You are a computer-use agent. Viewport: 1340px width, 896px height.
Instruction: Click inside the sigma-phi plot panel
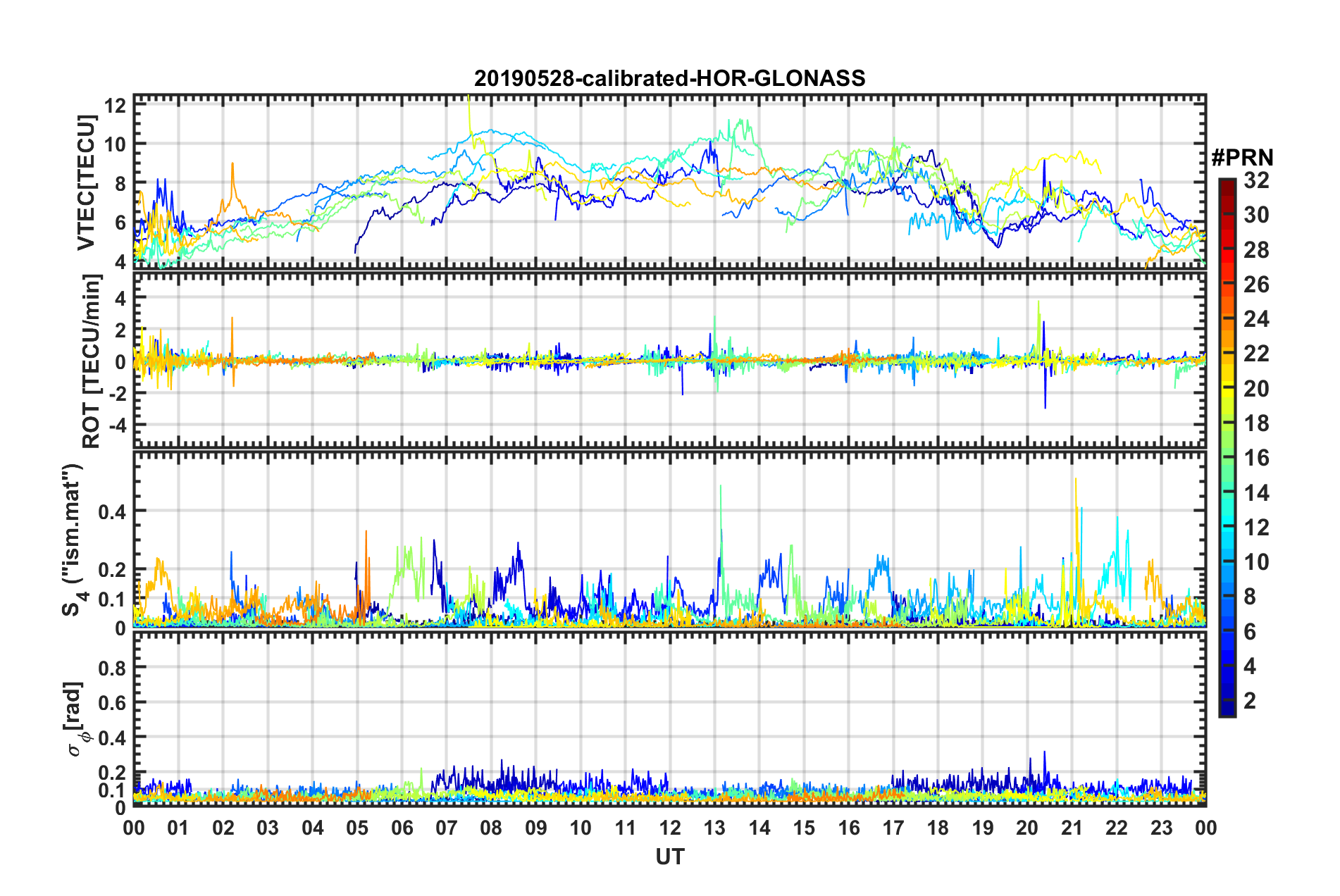click(x=669, y=719)
